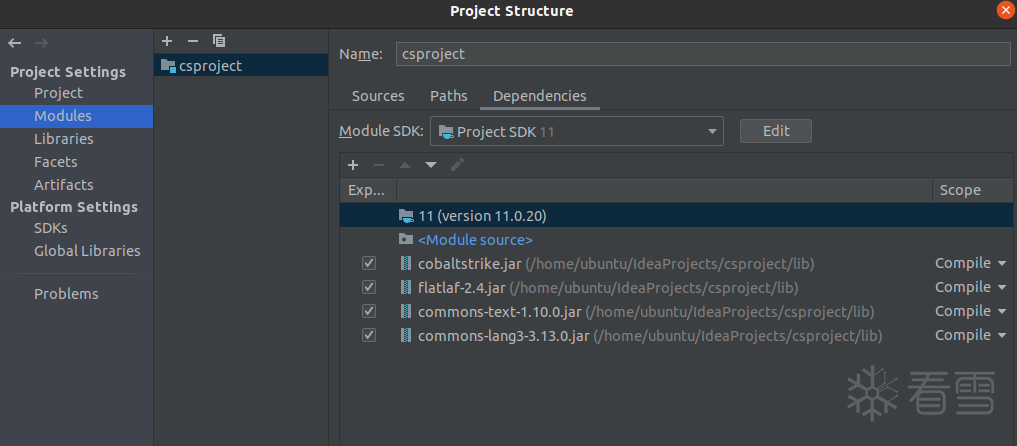Image resolution: width=1017 pixels, height=446 pixels.
Task: Open the Module SDK dropdown
Action: point(577,131)
